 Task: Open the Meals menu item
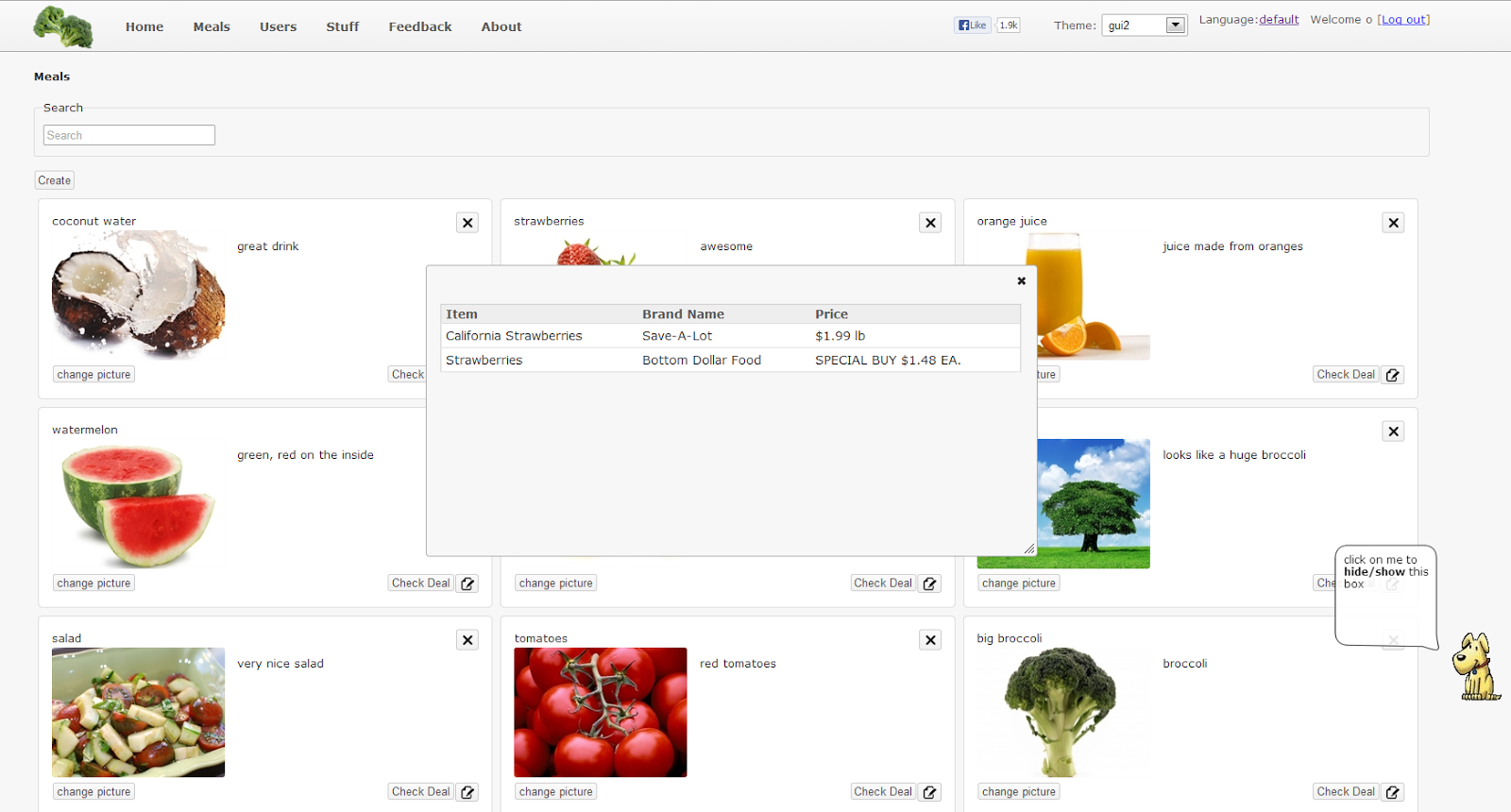(212, 26)
